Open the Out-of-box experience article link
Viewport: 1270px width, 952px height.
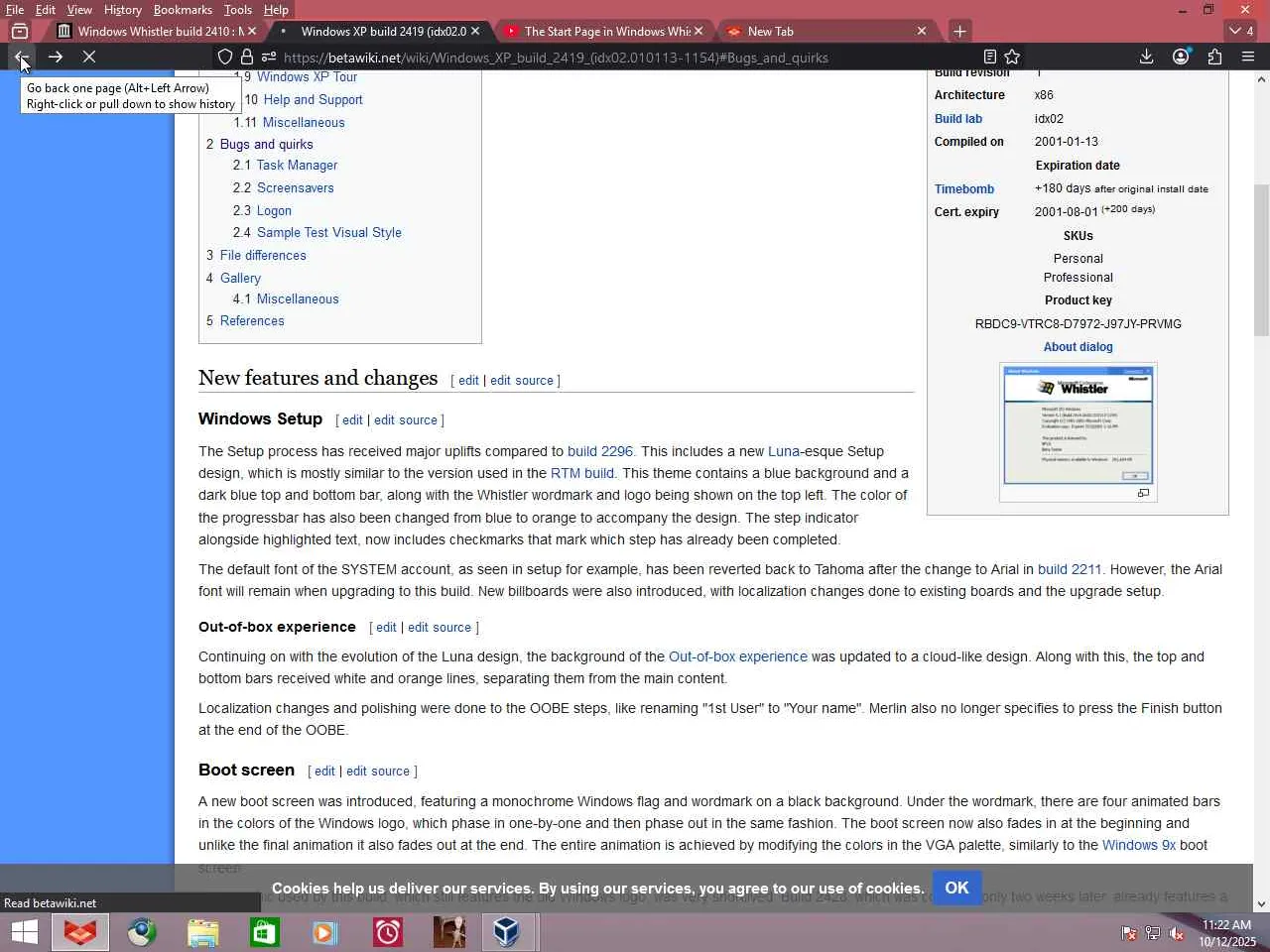pyautogui.click(x=738, y=656)
